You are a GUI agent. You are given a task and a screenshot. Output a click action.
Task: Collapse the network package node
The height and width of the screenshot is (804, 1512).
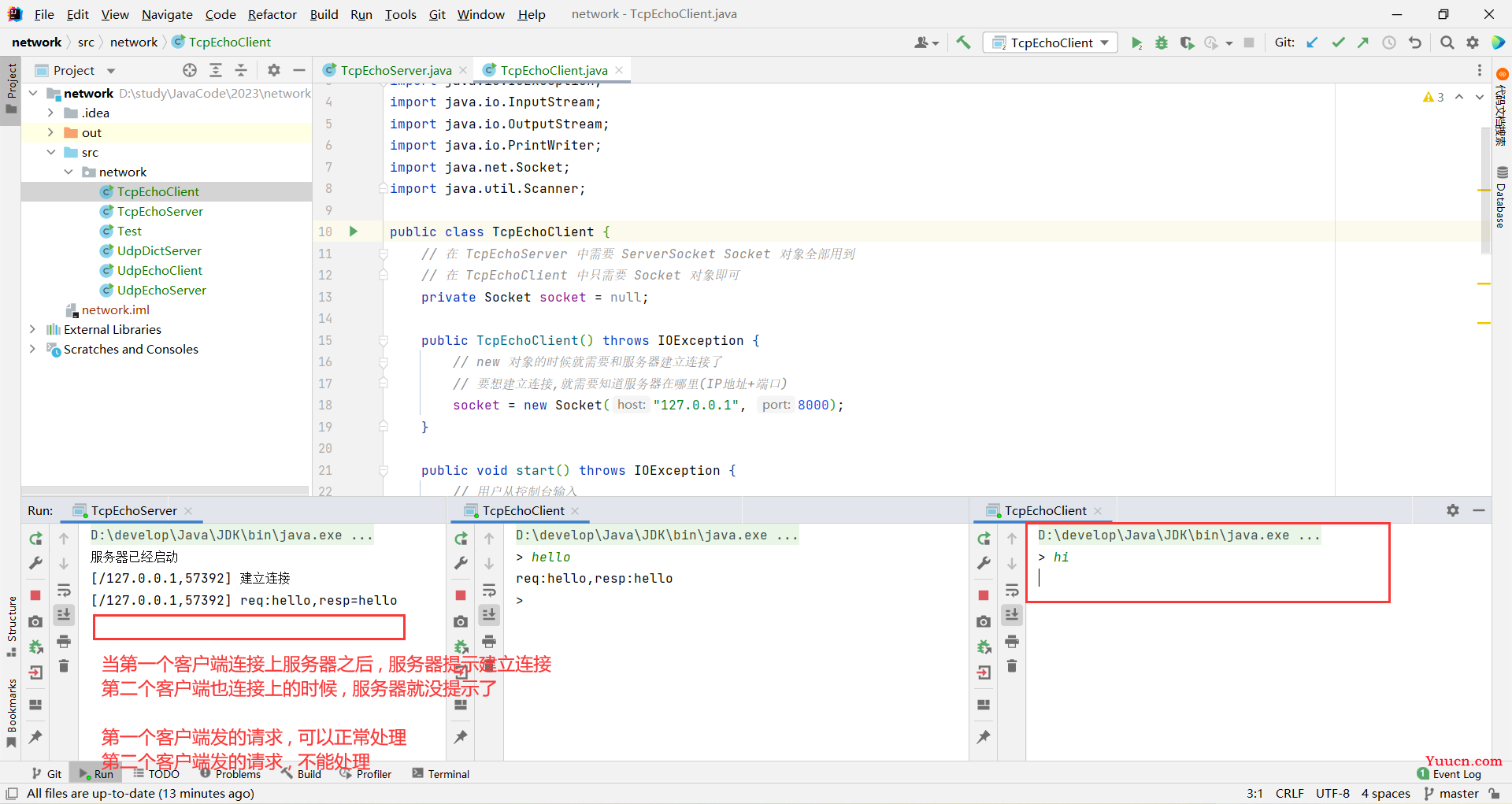69,172
